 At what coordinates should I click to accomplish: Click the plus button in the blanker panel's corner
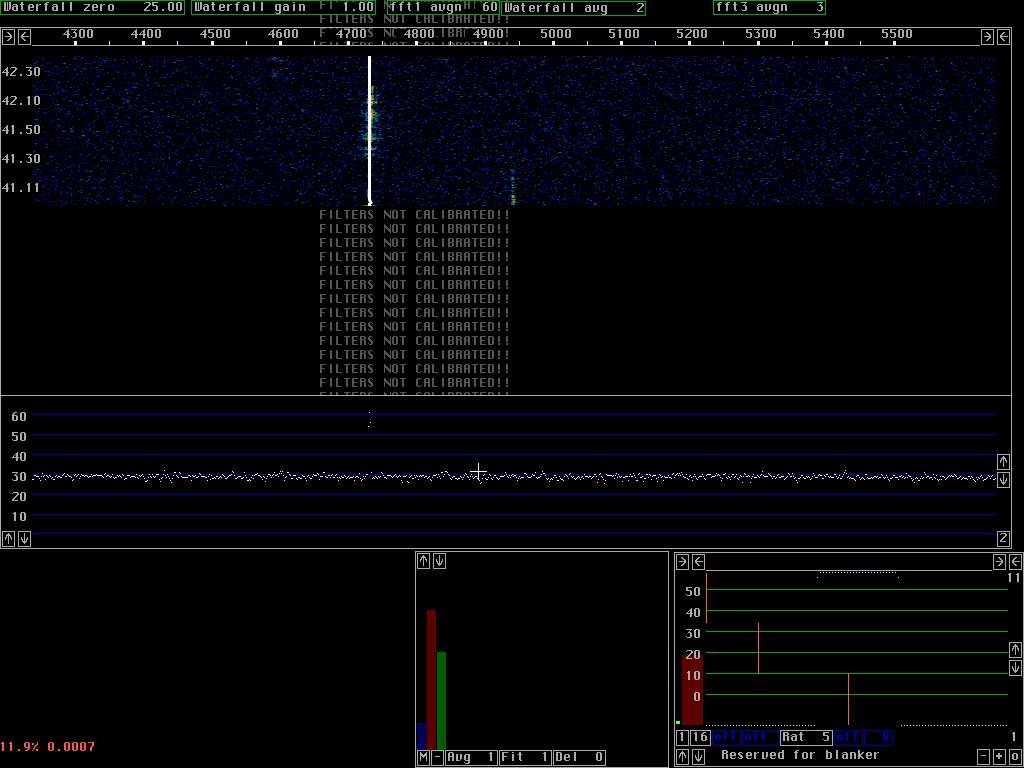pos(999,756)
